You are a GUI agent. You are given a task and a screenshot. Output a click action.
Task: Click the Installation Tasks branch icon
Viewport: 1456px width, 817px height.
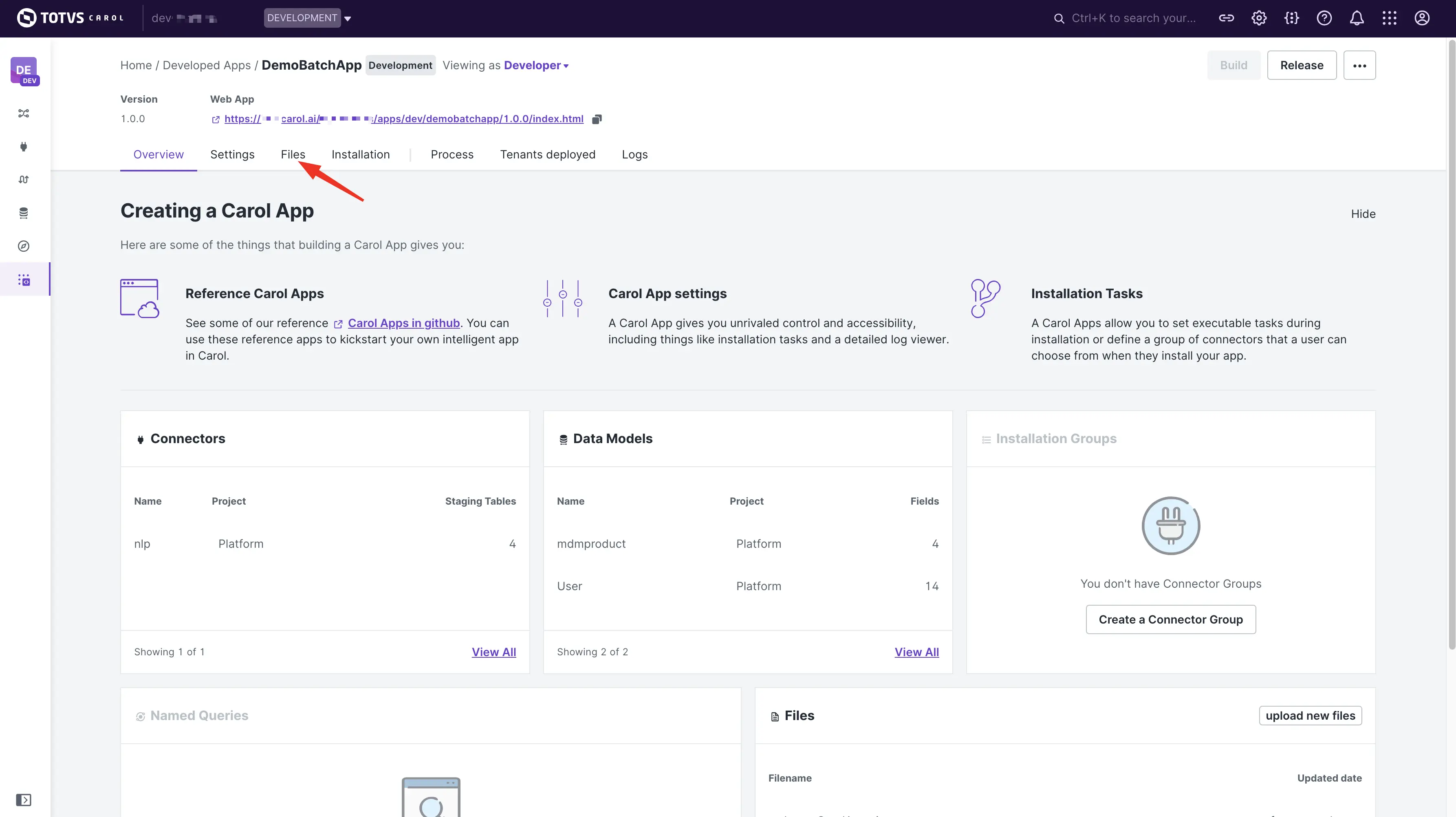(985, 298)
